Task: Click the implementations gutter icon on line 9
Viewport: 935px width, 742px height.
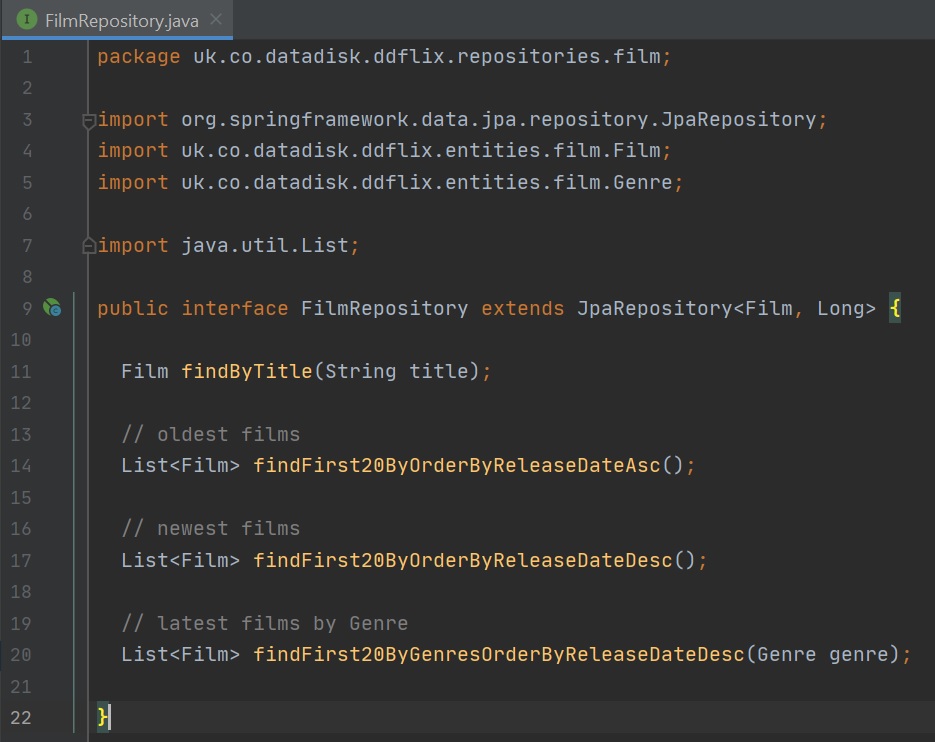Action: pyautogui.click(x=52, y=309)
